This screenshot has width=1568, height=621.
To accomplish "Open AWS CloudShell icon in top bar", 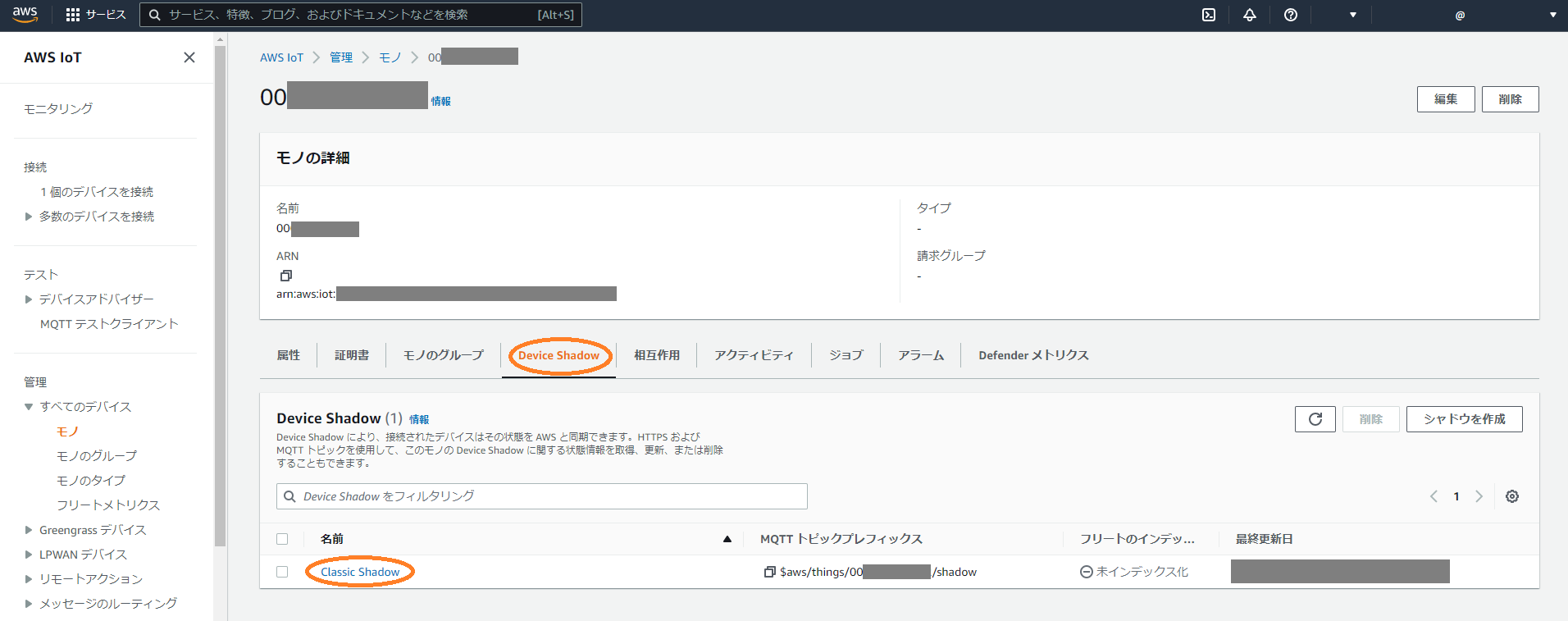I will (x=1209, y=15).
